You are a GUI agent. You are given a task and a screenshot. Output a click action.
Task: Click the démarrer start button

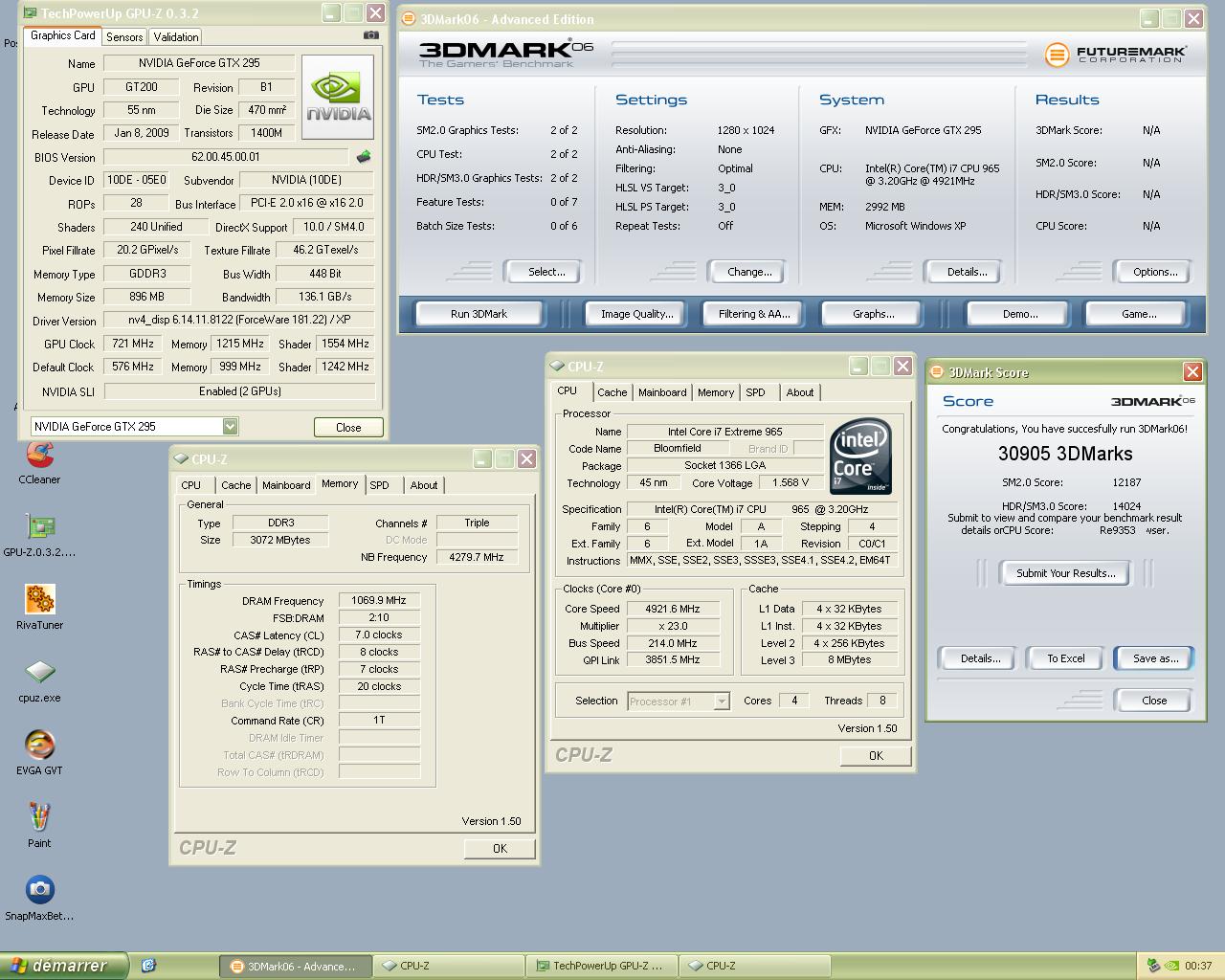click(x=64, y=966)
